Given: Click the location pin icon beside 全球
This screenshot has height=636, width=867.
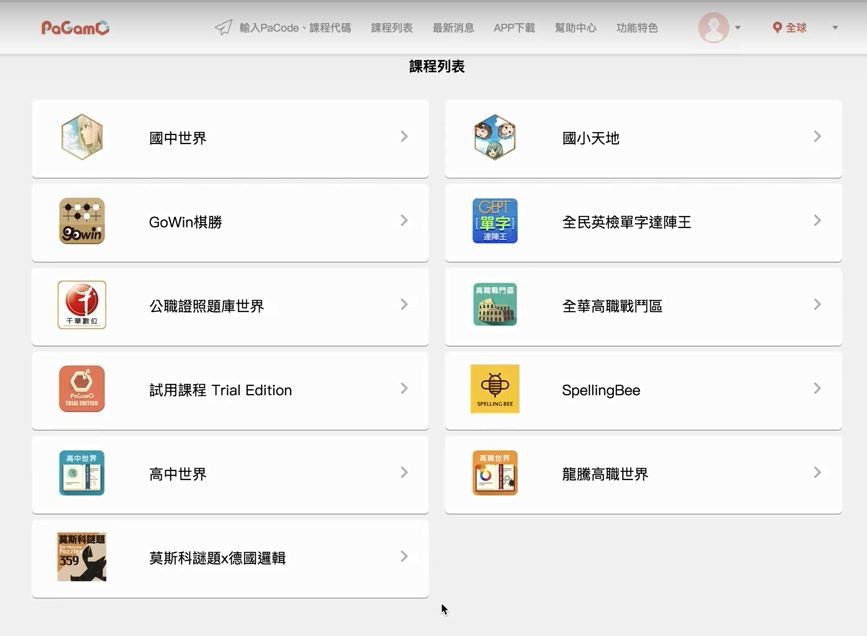Looking at the screenshot, I should (x=777, y=27).
